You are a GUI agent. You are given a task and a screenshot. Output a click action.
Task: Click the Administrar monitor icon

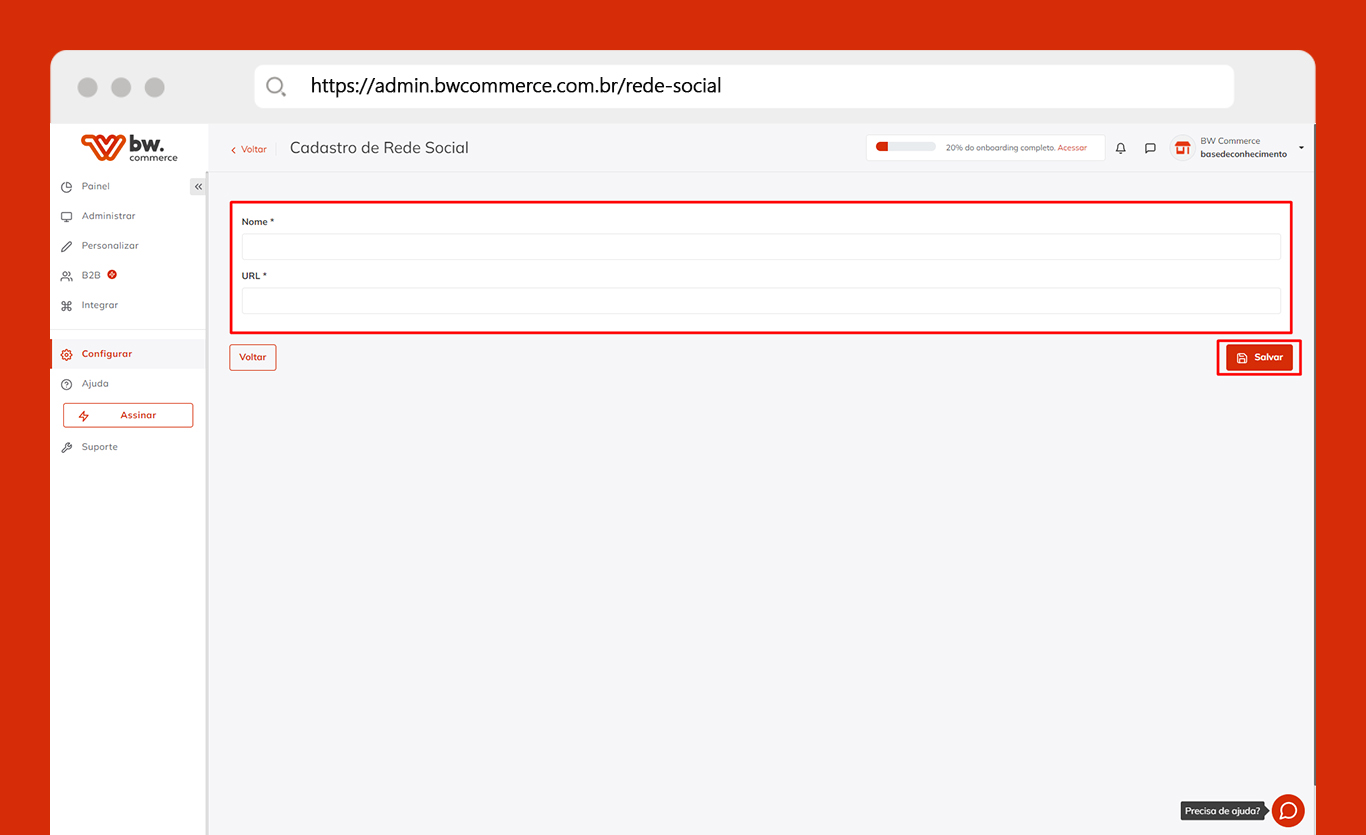pos(67,216)
